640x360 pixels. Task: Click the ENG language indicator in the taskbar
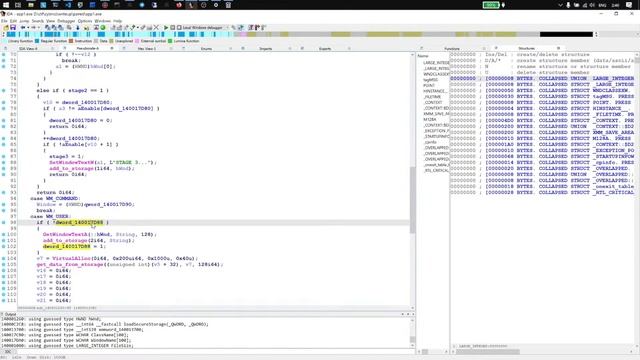click(602, 5)
